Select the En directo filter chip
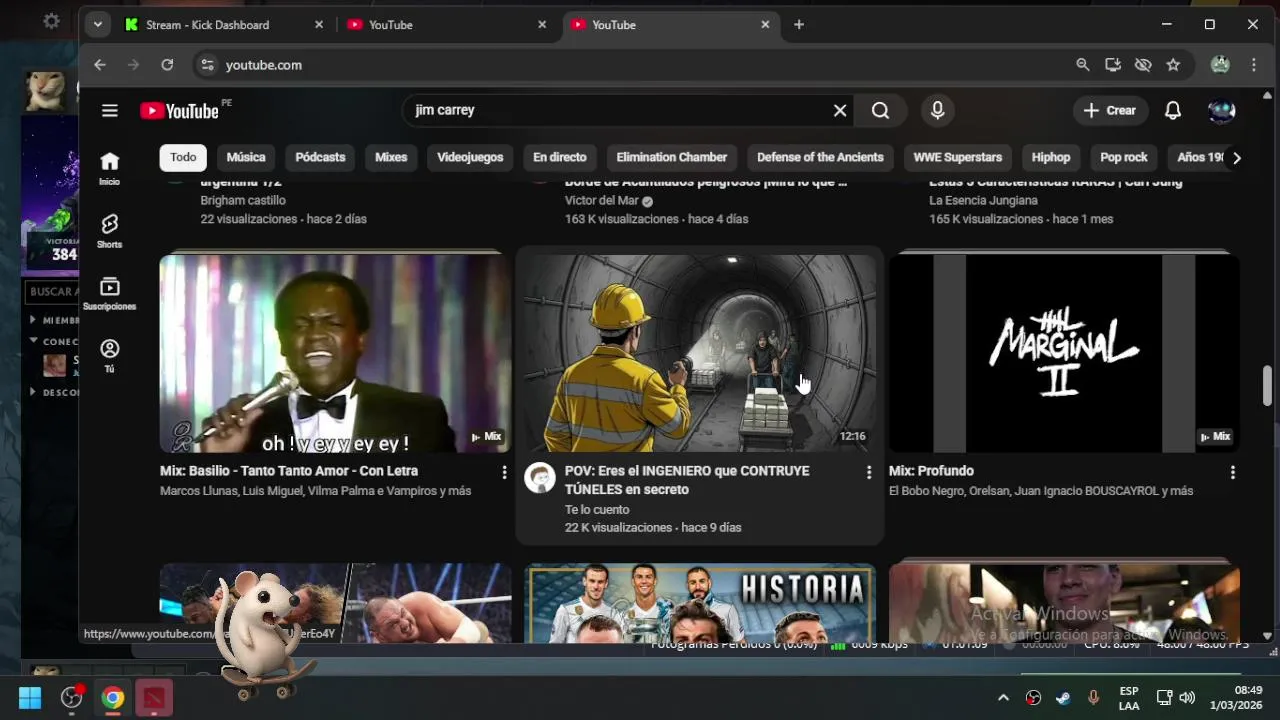Viewport: 1280px width, 720px height. click(x=560, y=157)
